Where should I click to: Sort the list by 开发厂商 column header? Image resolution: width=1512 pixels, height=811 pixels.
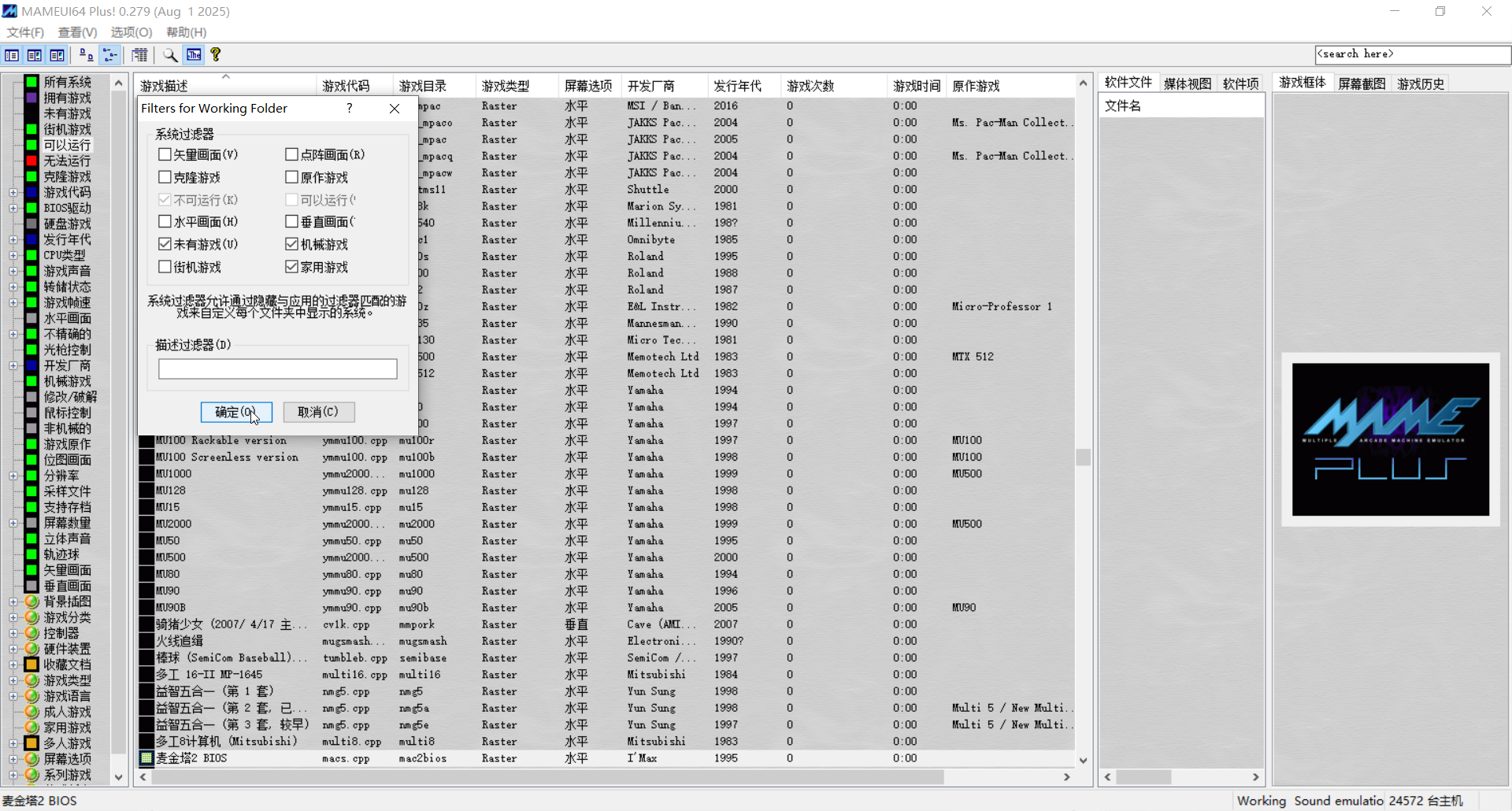(664, 86)
